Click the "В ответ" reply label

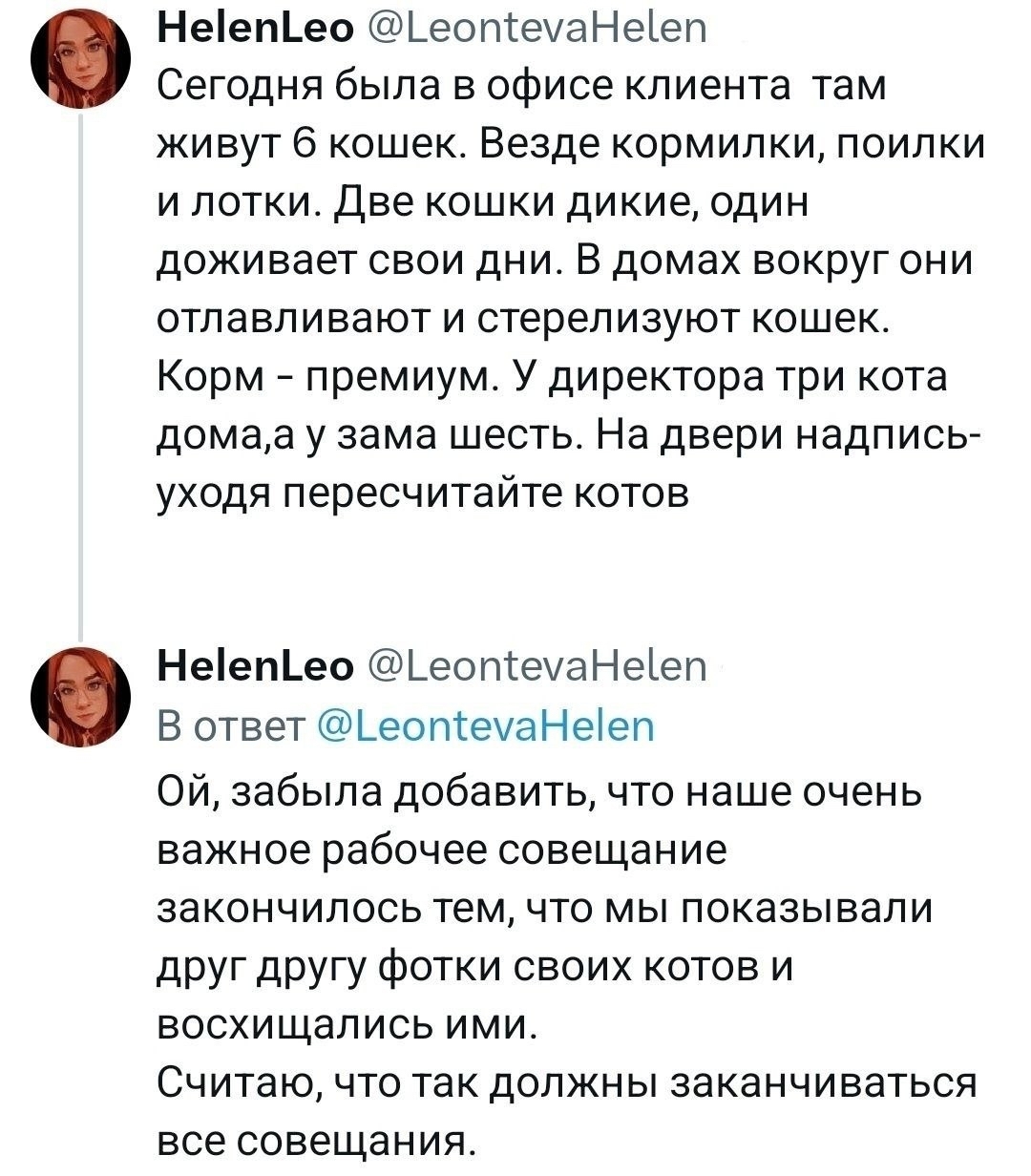click(x=229, y=728)
